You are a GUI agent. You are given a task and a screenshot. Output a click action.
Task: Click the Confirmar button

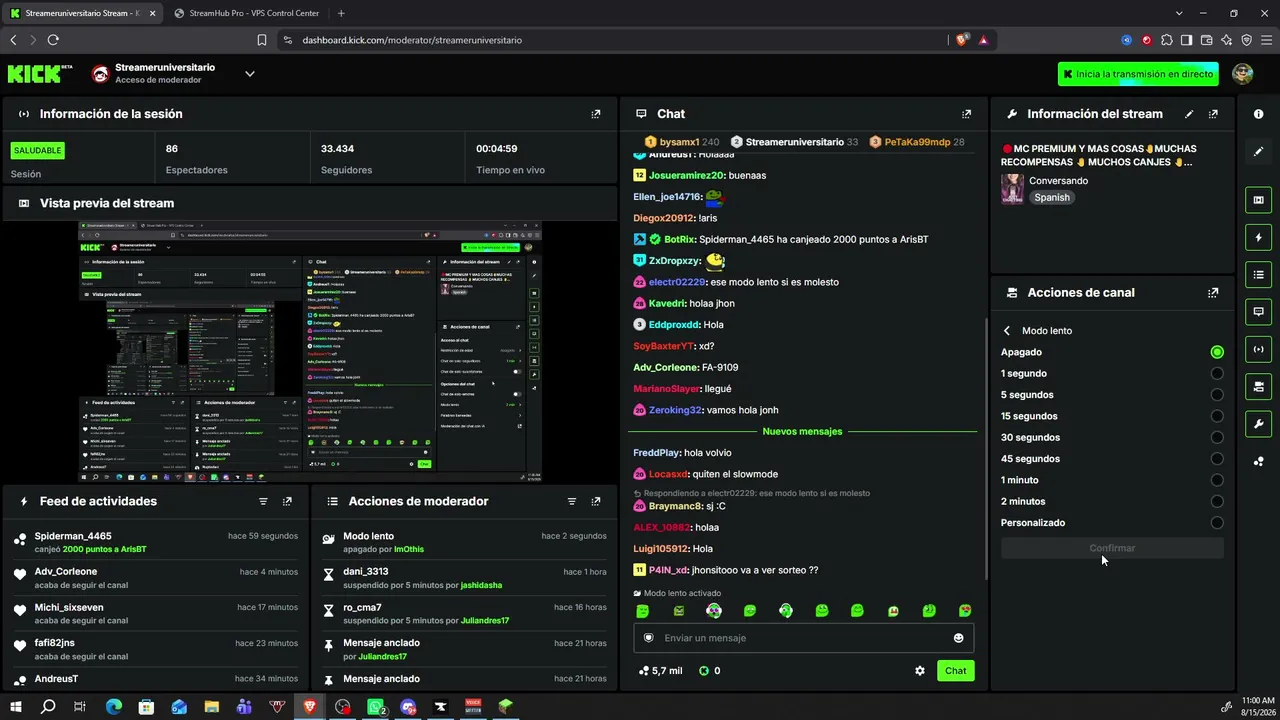coord(1112,548)
